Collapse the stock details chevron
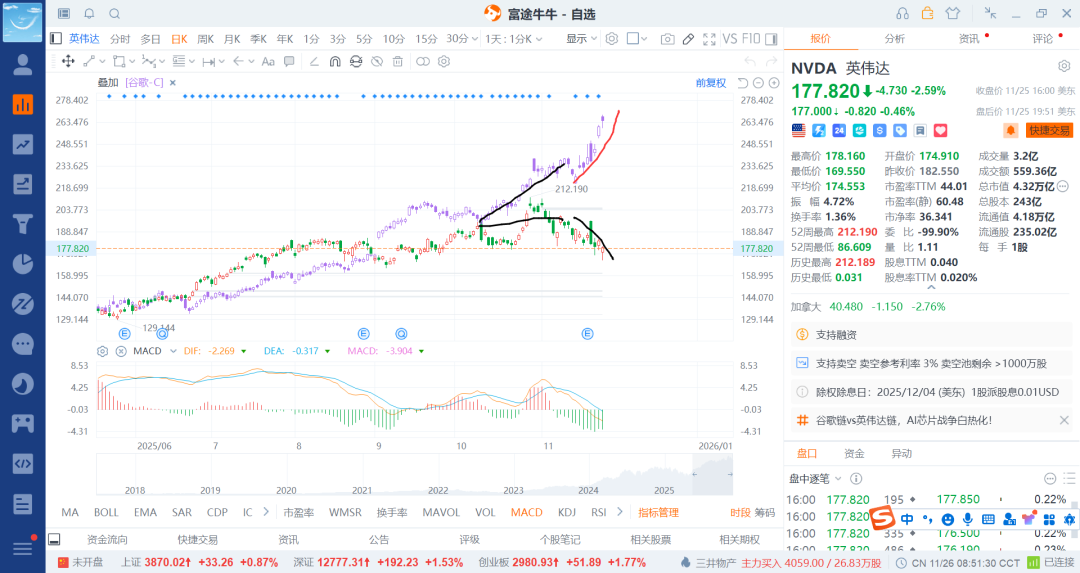1080x573 pixels. [x=932, y=288]
